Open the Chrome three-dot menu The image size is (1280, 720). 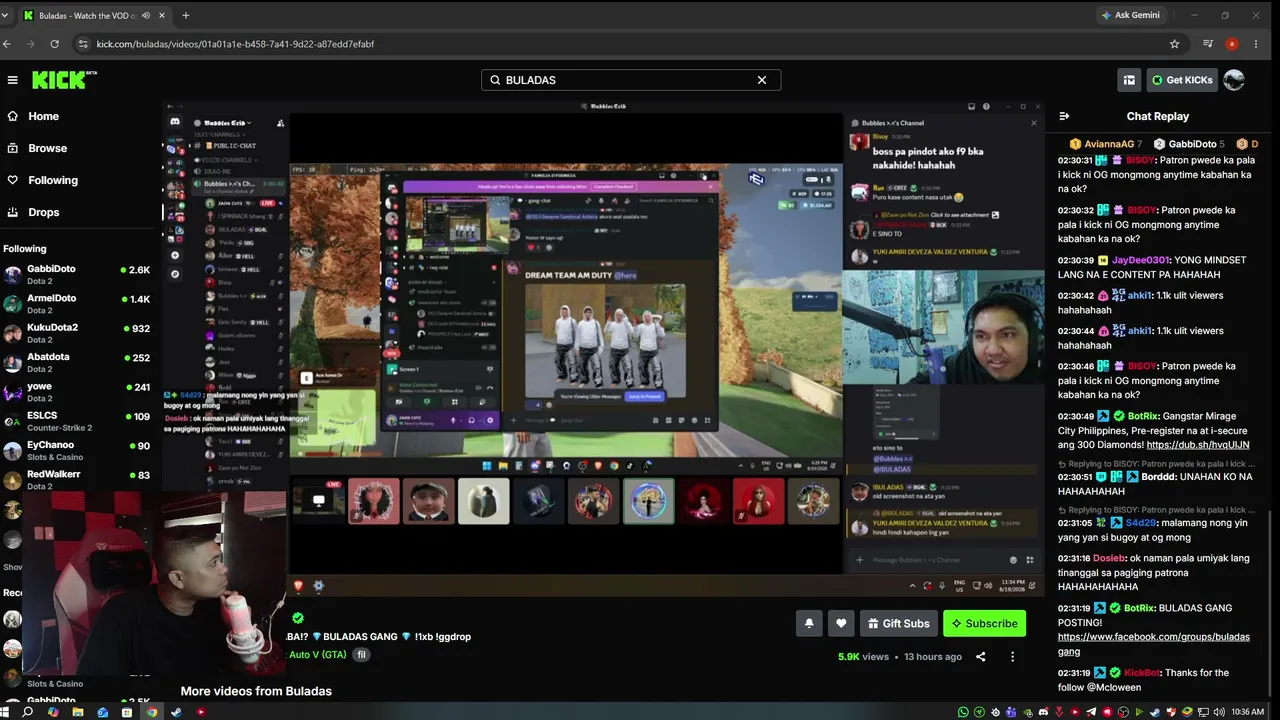click(1256, 44)
